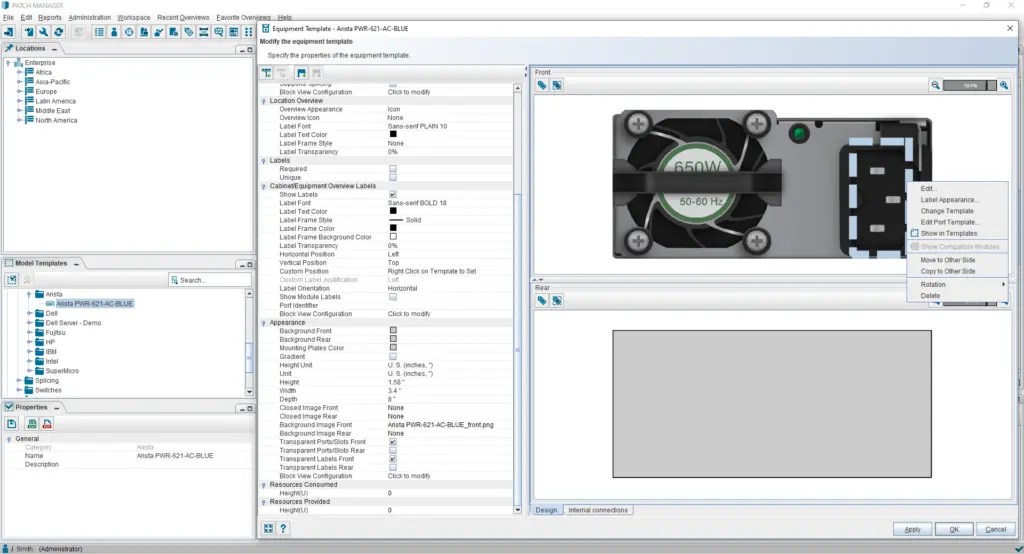Click the speech bubble search icon in toolbar
Image resolution: width=1024 pixels, height=554 pixels.
pos(219,31)
